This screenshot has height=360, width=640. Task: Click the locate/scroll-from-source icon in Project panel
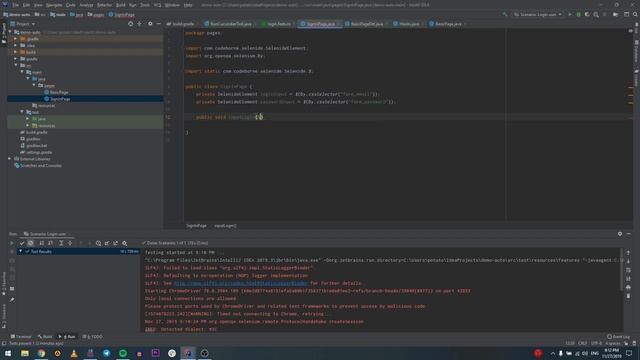pyautogui.click(x=131, y=24)
